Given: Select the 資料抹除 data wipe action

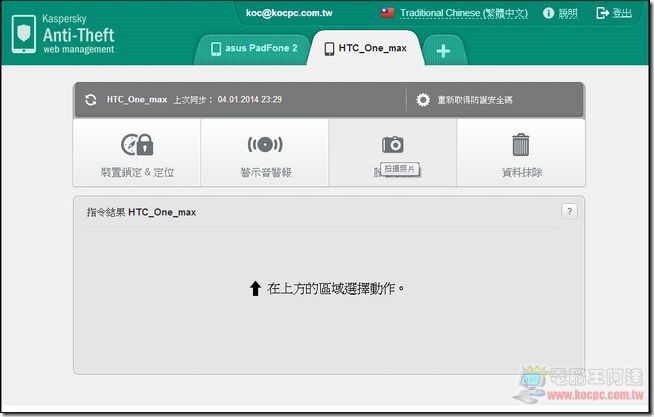Looking at the screenshot, I should click(521, 153).
